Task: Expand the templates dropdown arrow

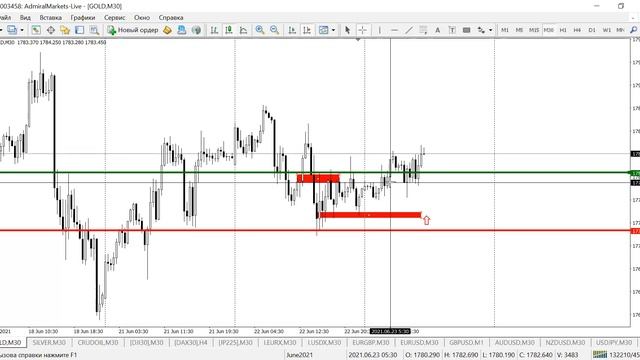Action: 333,30
